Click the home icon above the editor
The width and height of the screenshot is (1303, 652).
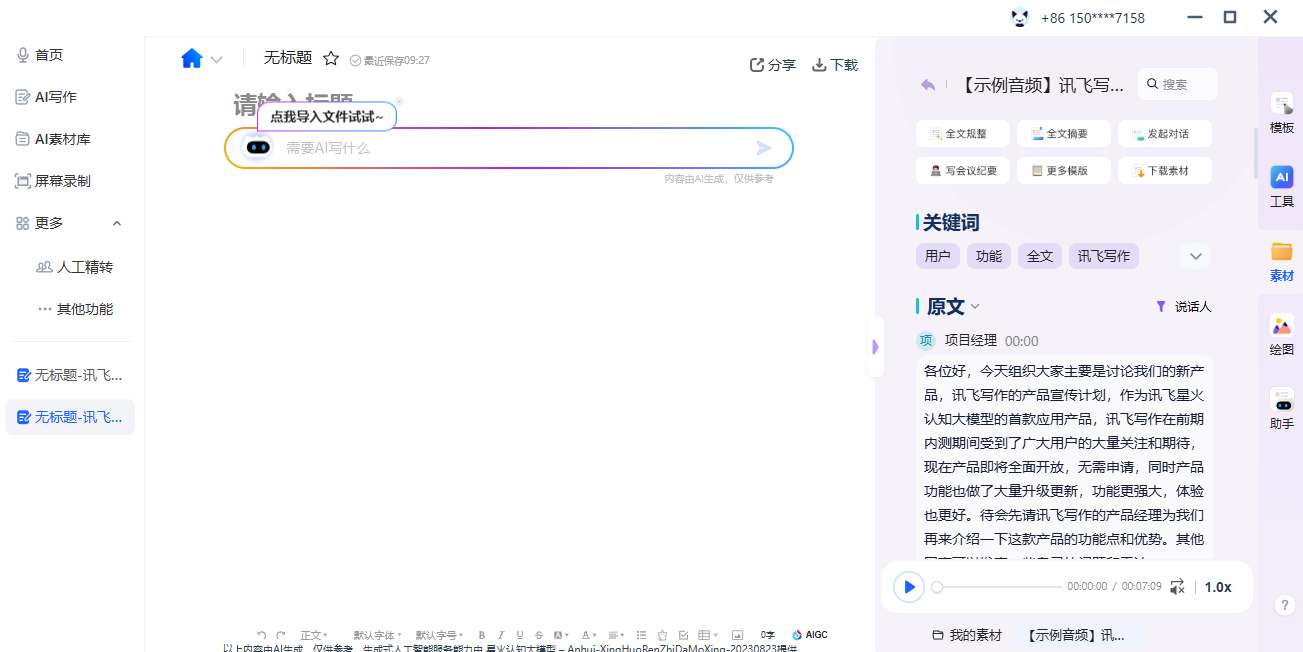(x=192, y=59)
